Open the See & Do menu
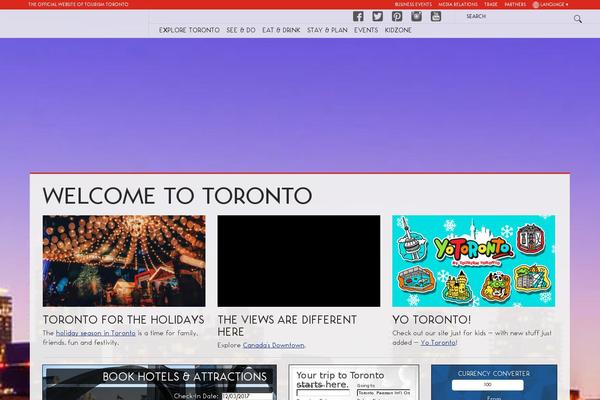The image size is (600, 400). pyautogui.click(x=241, y=30)
